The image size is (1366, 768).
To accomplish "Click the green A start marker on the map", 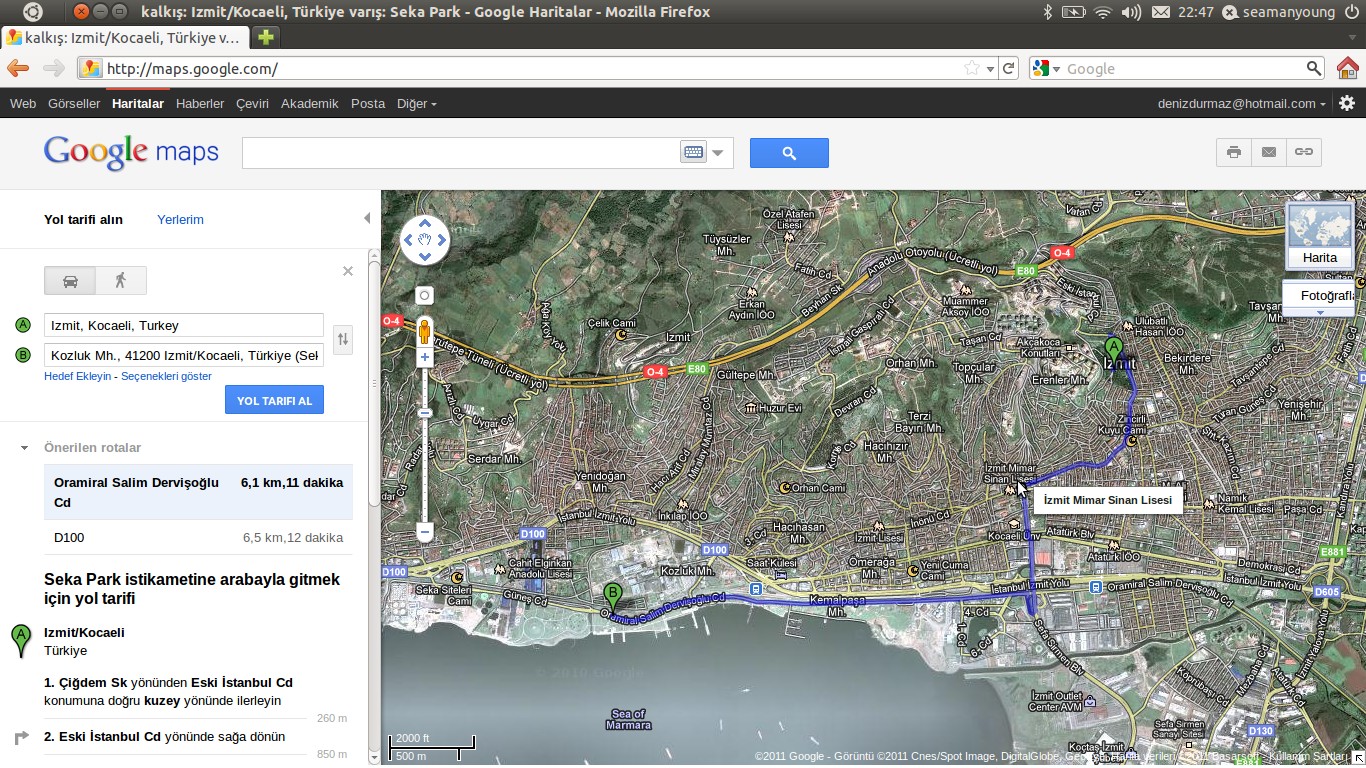I will click(1113, 352).
